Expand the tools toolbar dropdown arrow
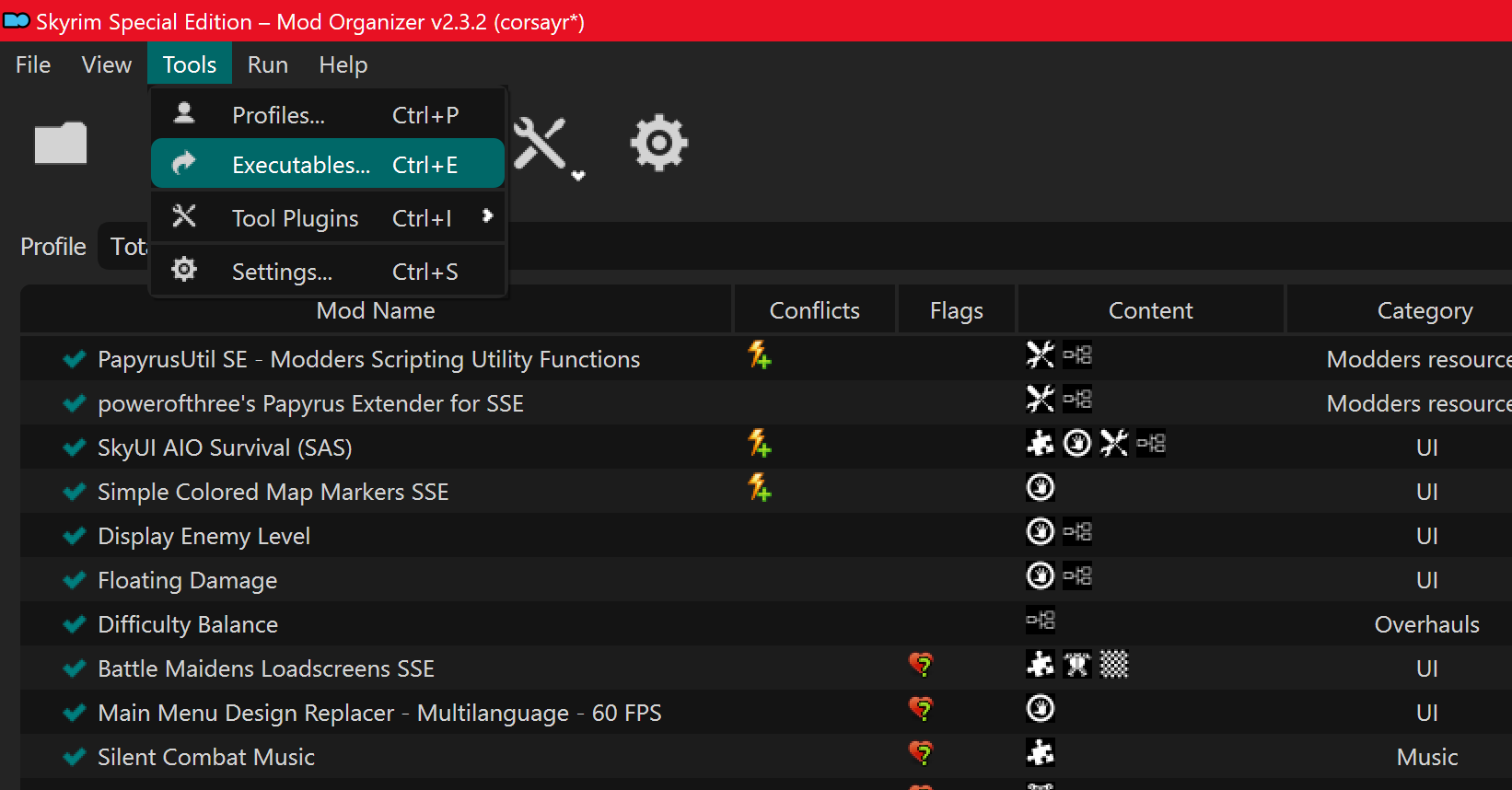Viewport: 1512px width, 790px height. pos(578,175)
